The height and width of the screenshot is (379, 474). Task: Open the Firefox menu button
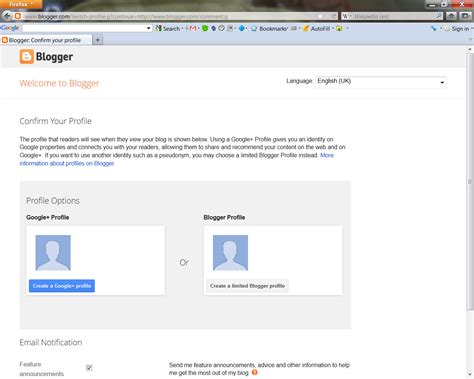(x=21, y=4)
